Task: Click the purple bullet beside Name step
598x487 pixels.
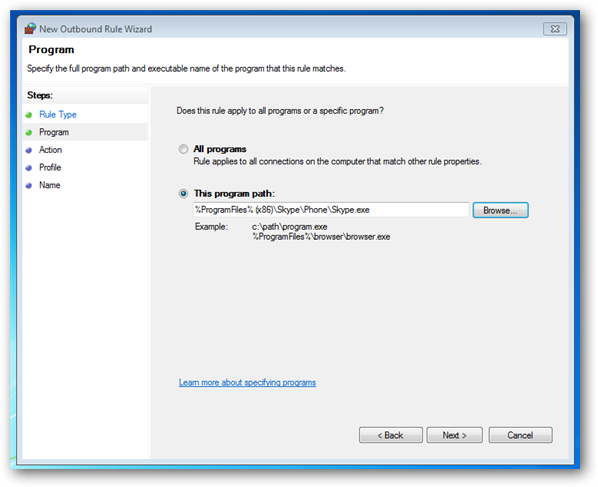Action: (x=29, y=186)
